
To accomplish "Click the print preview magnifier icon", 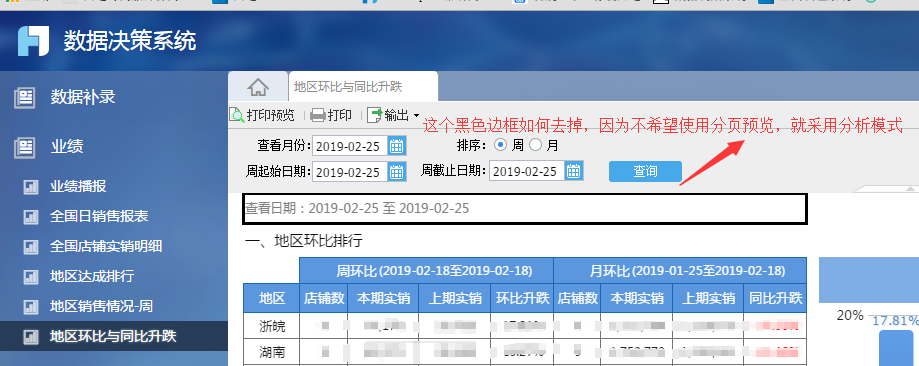I will [237, 115].
